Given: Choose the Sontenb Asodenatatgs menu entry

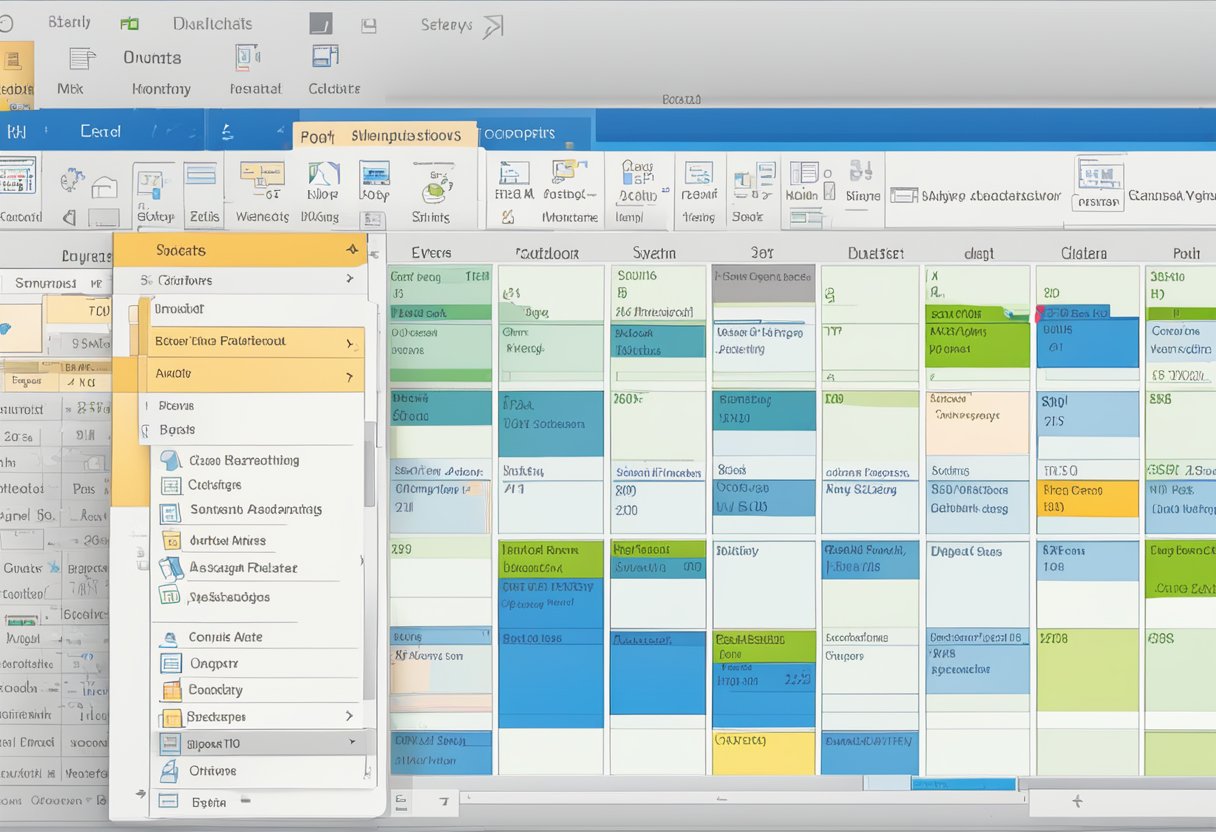Looking at the screenshot, I should (x=256, y=510).
